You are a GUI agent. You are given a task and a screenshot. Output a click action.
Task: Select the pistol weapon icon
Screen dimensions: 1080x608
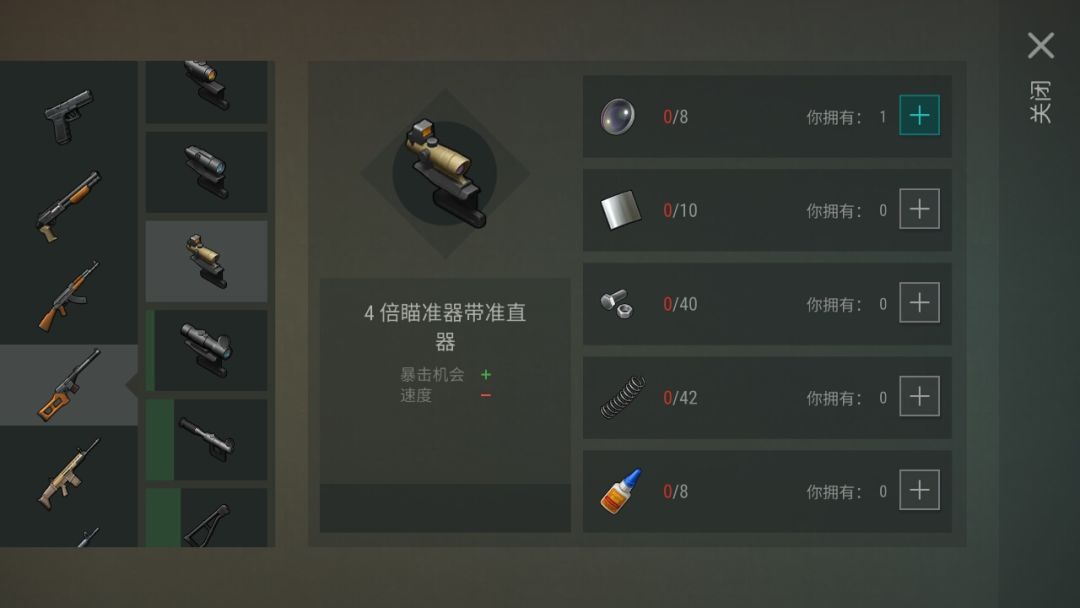click(68, 116)
